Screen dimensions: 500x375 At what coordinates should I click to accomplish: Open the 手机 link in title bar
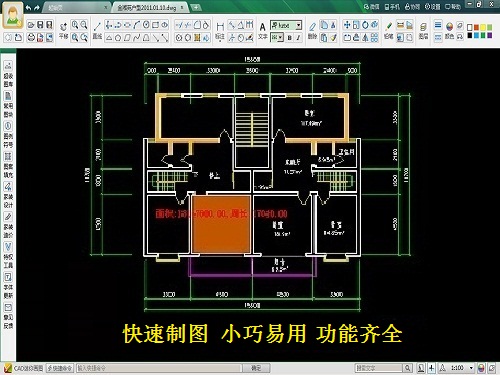click(x=392, y=7)
